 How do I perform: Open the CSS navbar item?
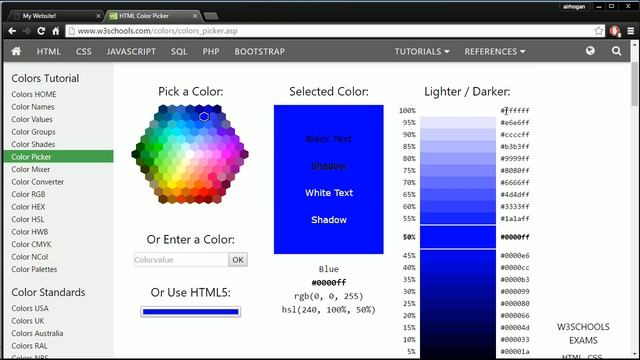84,51
